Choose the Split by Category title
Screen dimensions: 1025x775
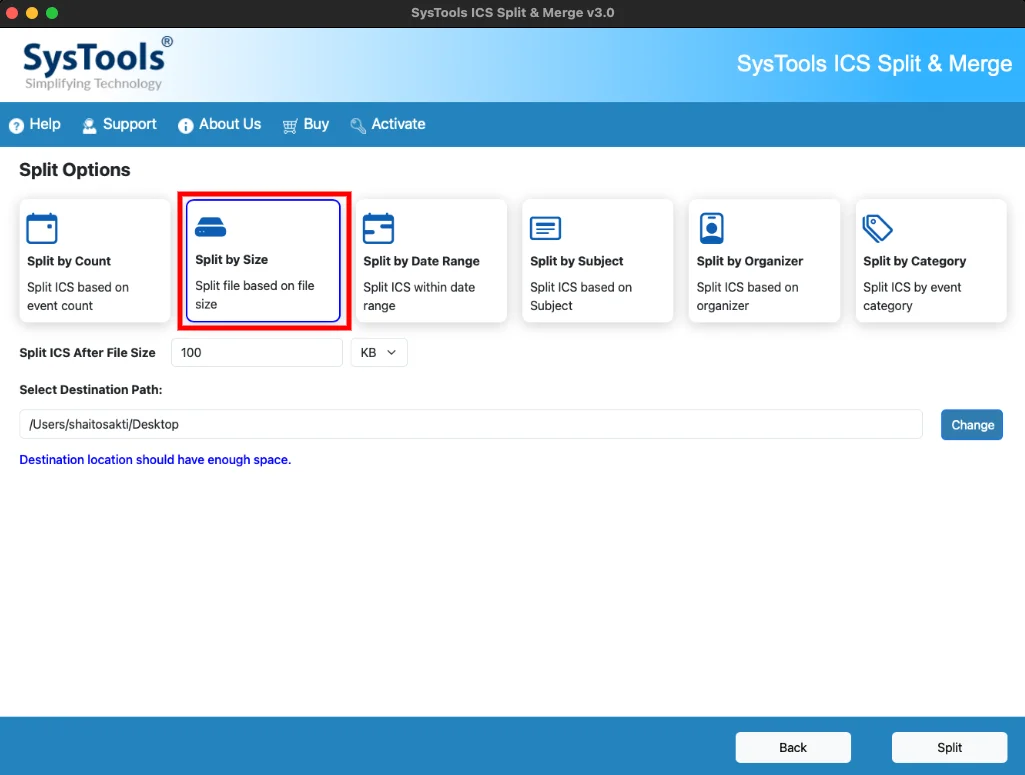tap(915, 261)
